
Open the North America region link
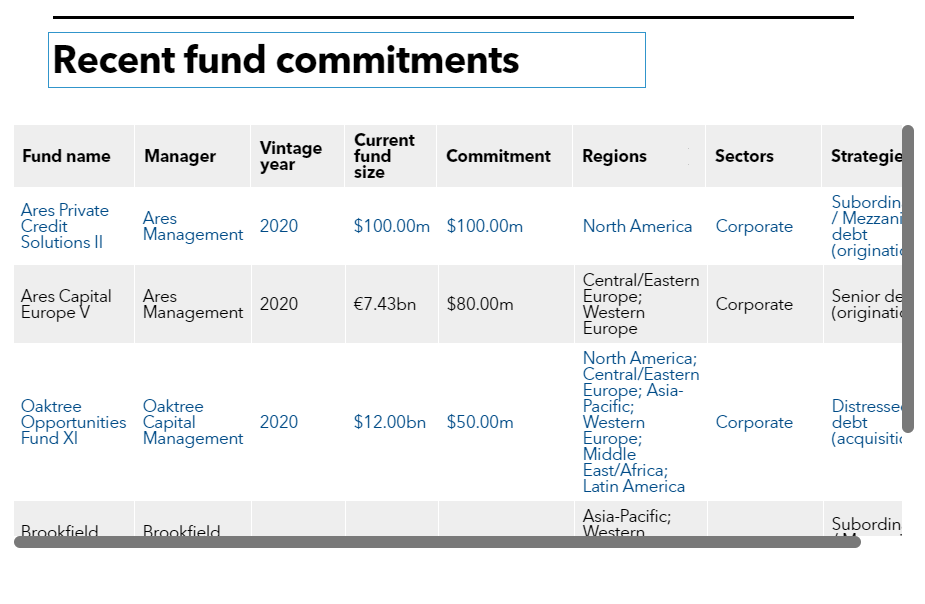click(637, 226)
